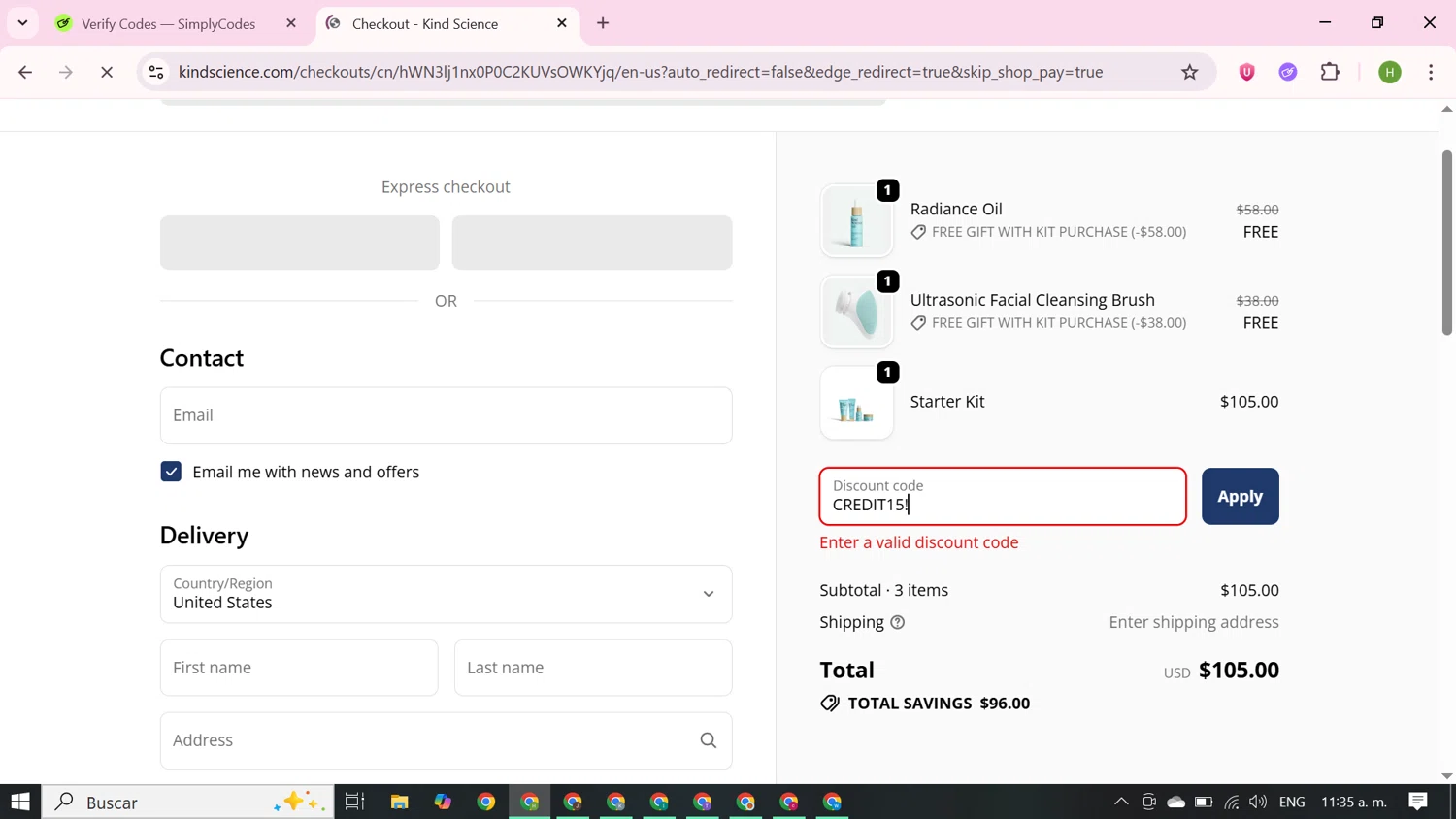Click the Subtotal · 3 items label
The width and height of the screenshot is (1456, 819).
point(883,590)
